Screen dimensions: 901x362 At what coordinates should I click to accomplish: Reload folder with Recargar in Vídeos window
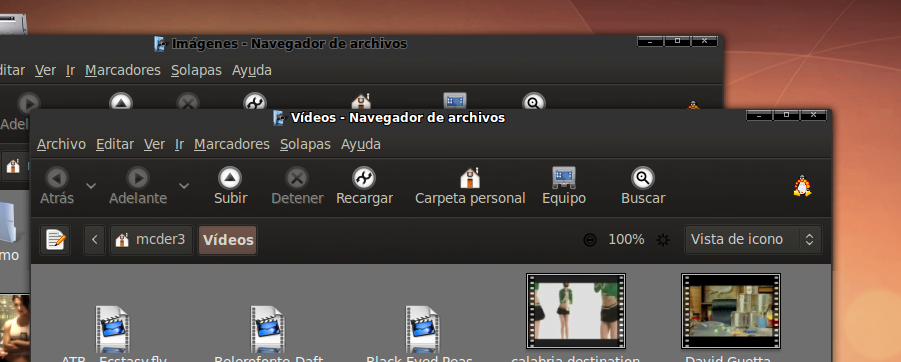(364, 186)
